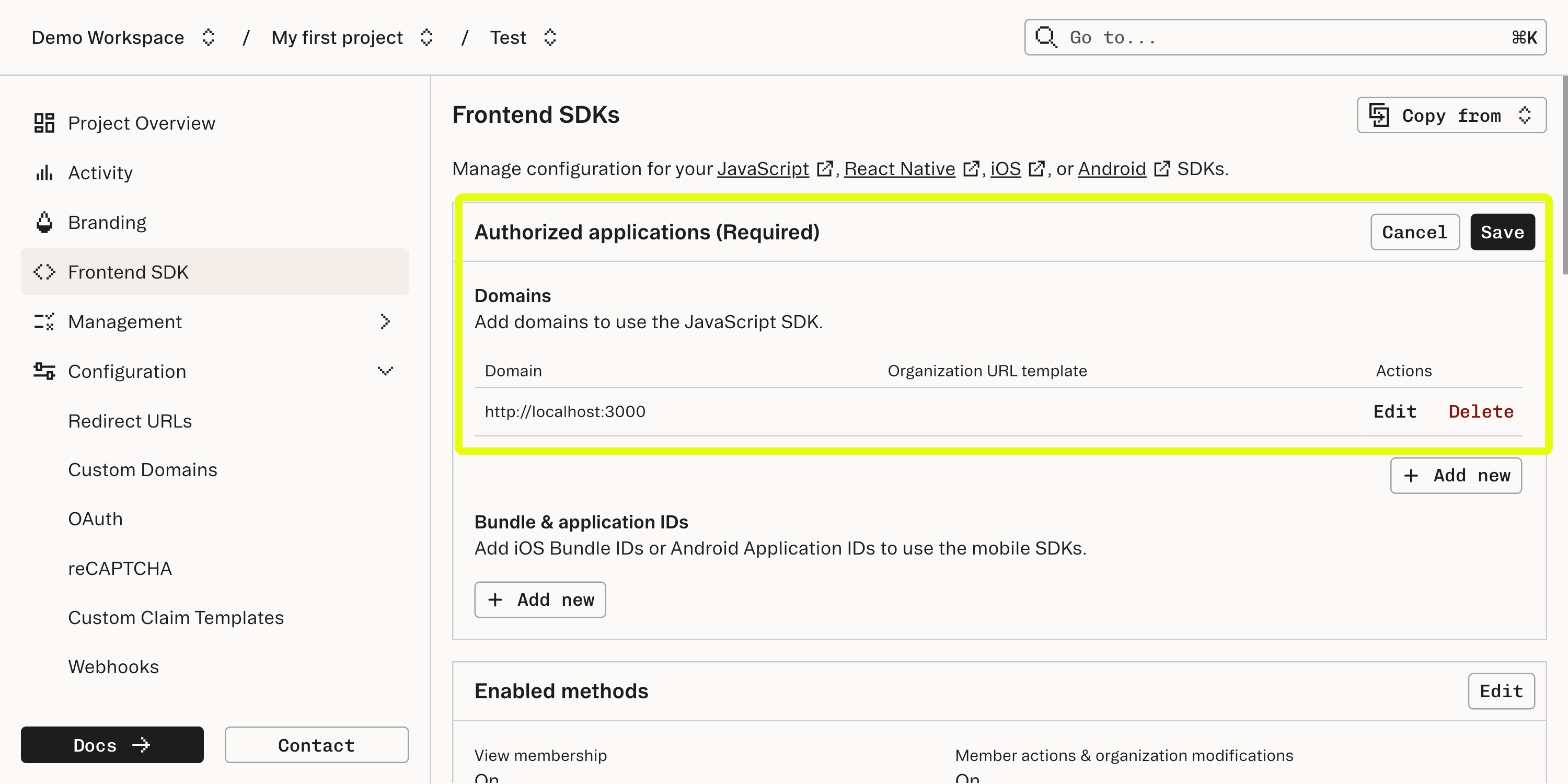Click the http://localhost:3000 domain cell

[565, 411]
